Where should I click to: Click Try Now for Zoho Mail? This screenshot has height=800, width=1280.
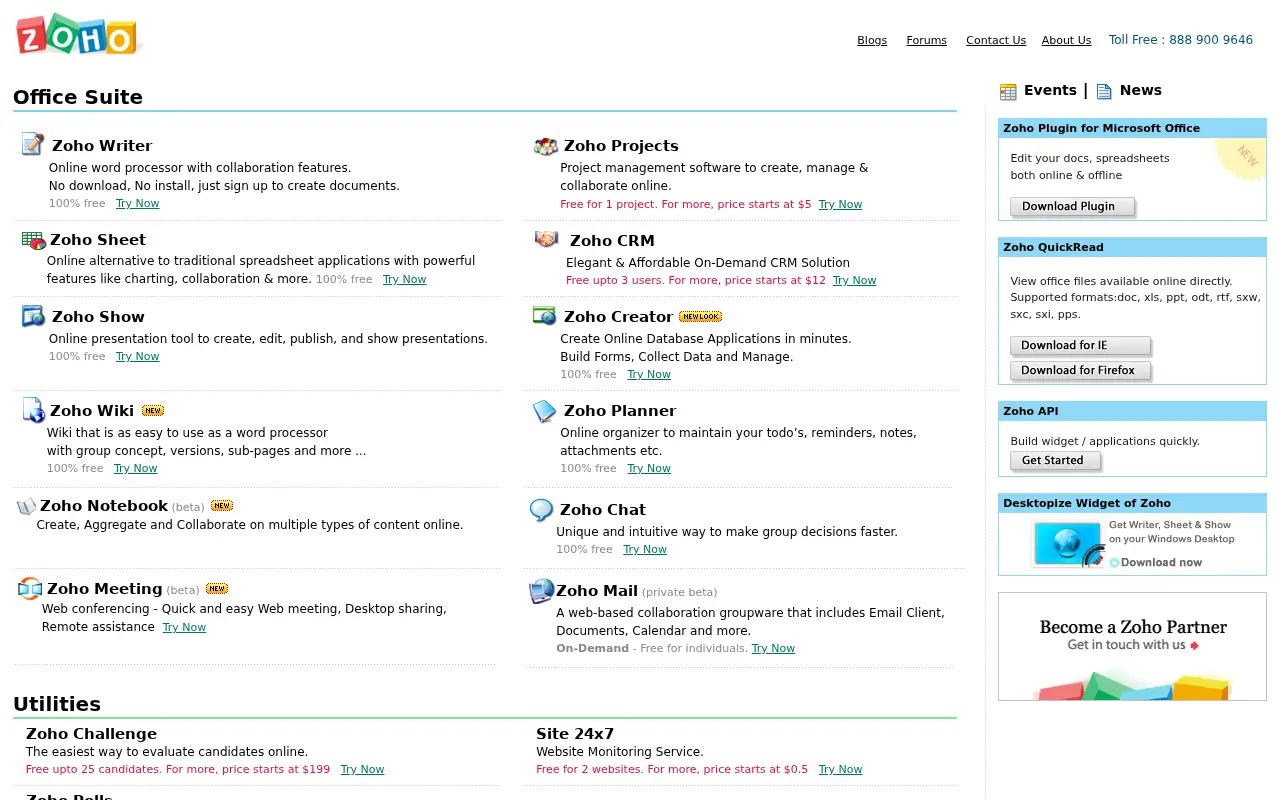pyautogui.click(x=773, y=648)
